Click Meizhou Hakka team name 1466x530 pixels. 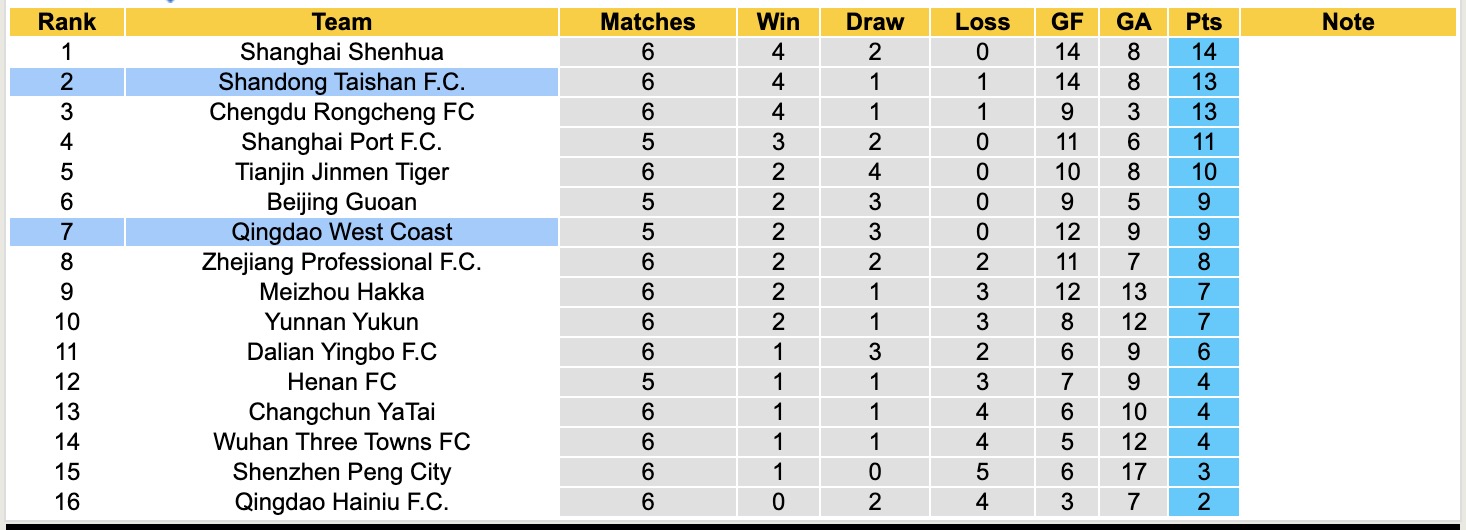341,292
